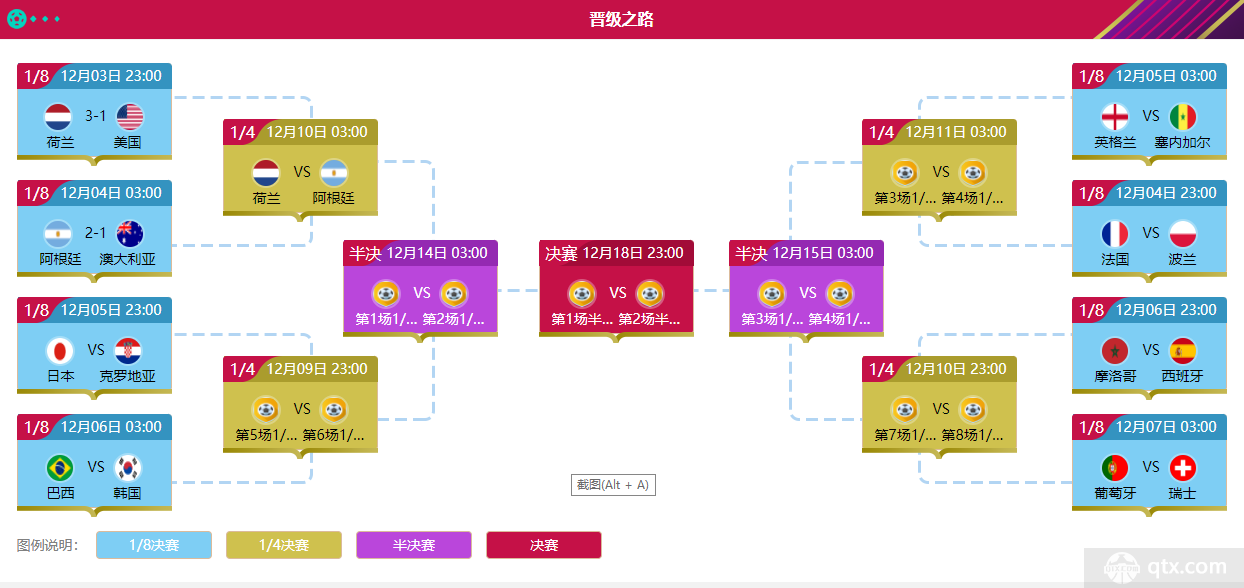The height and width of the screenshot is (588, 1244).
Task: Click the England flag icon
Action: click(1115, 116)
